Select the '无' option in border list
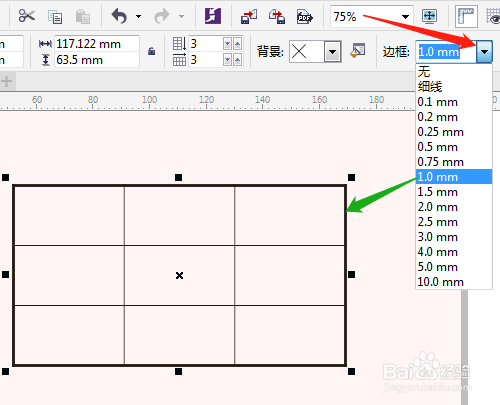This screenshot has width=500, height=405. (x=454, y=71)
